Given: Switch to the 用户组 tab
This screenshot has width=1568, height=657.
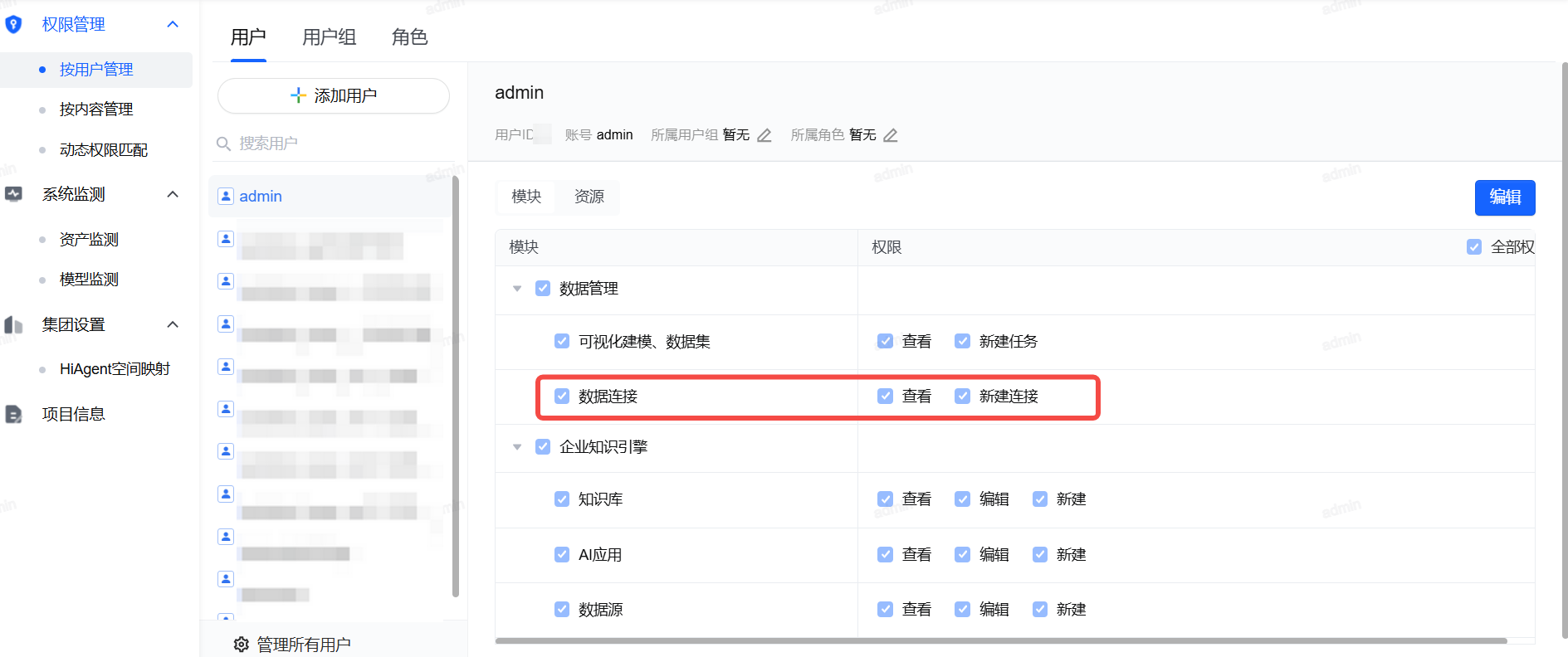Looking at the screenshot, I should point(330,37).
